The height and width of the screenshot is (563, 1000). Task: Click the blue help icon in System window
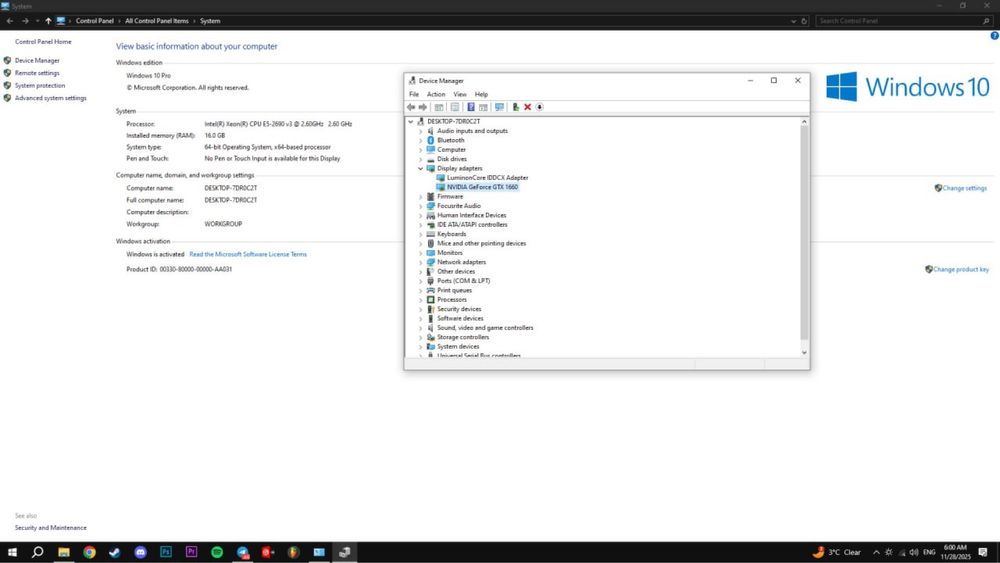tap(994, 35)
